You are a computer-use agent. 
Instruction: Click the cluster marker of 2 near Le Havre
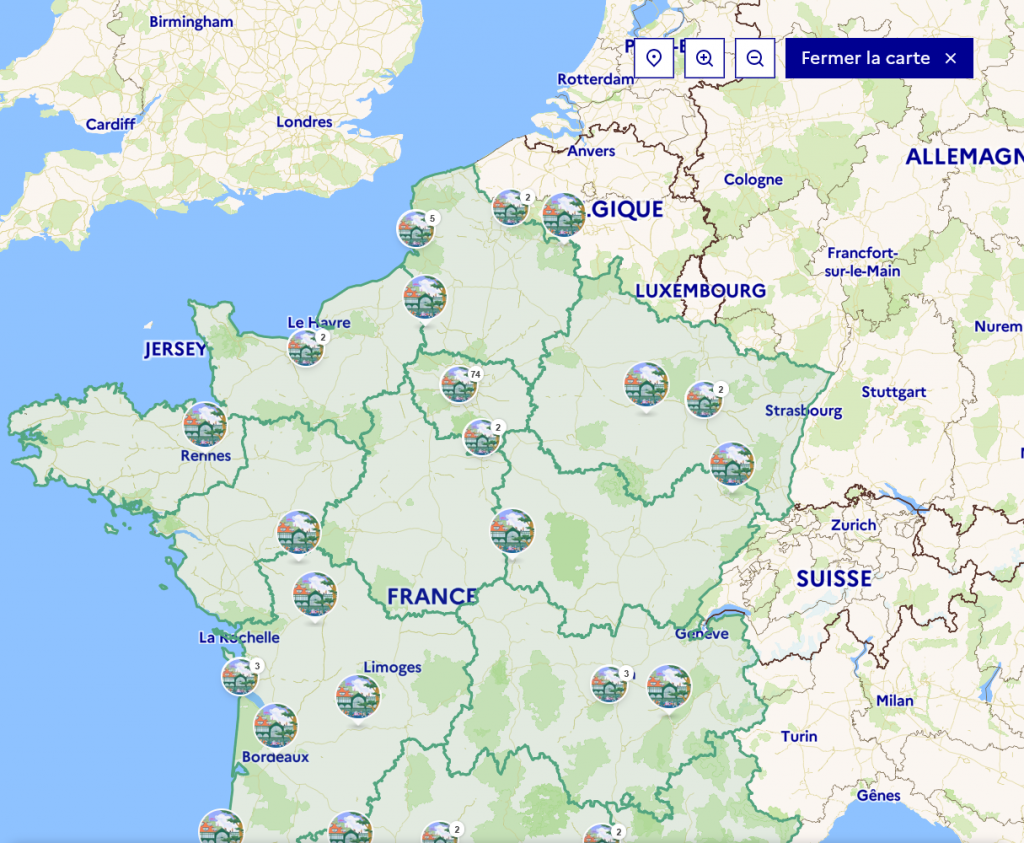306,348
